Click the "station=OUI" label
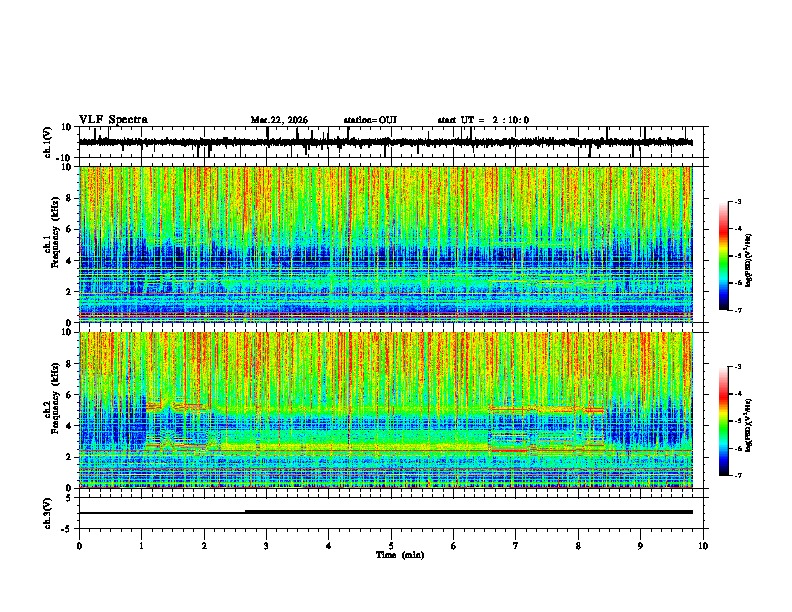The image size is (792, 612). (370, 120)
